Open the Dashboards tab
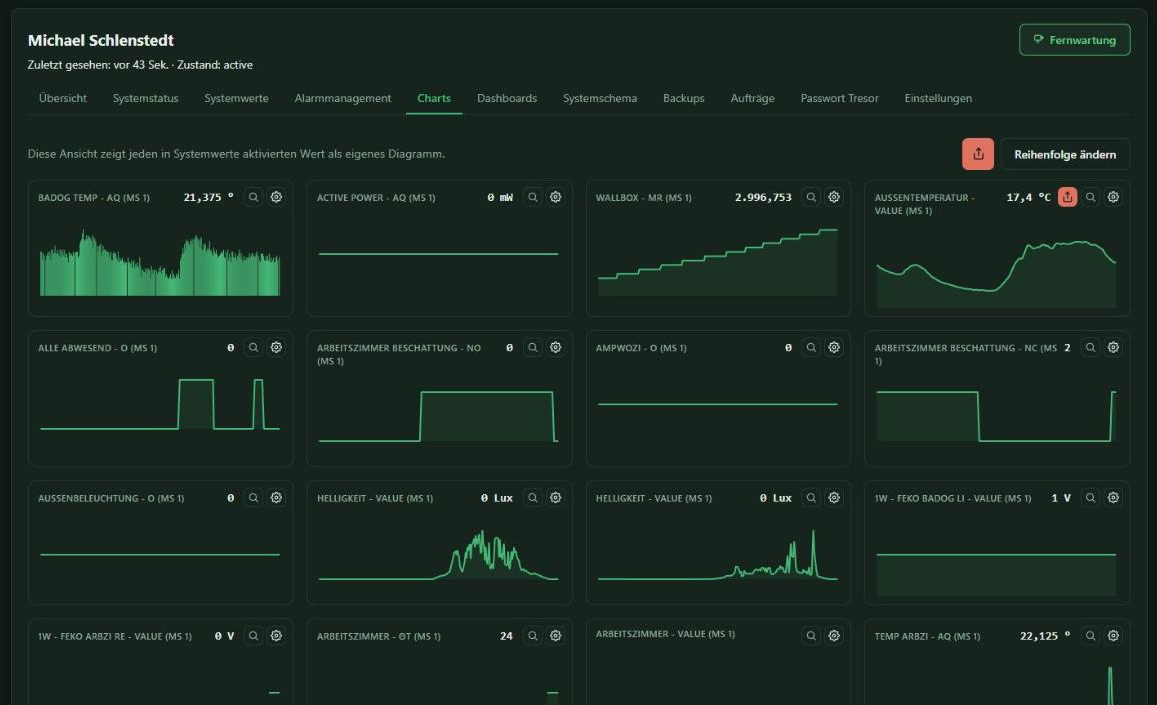1157x705 pixels. pos(507,98)
